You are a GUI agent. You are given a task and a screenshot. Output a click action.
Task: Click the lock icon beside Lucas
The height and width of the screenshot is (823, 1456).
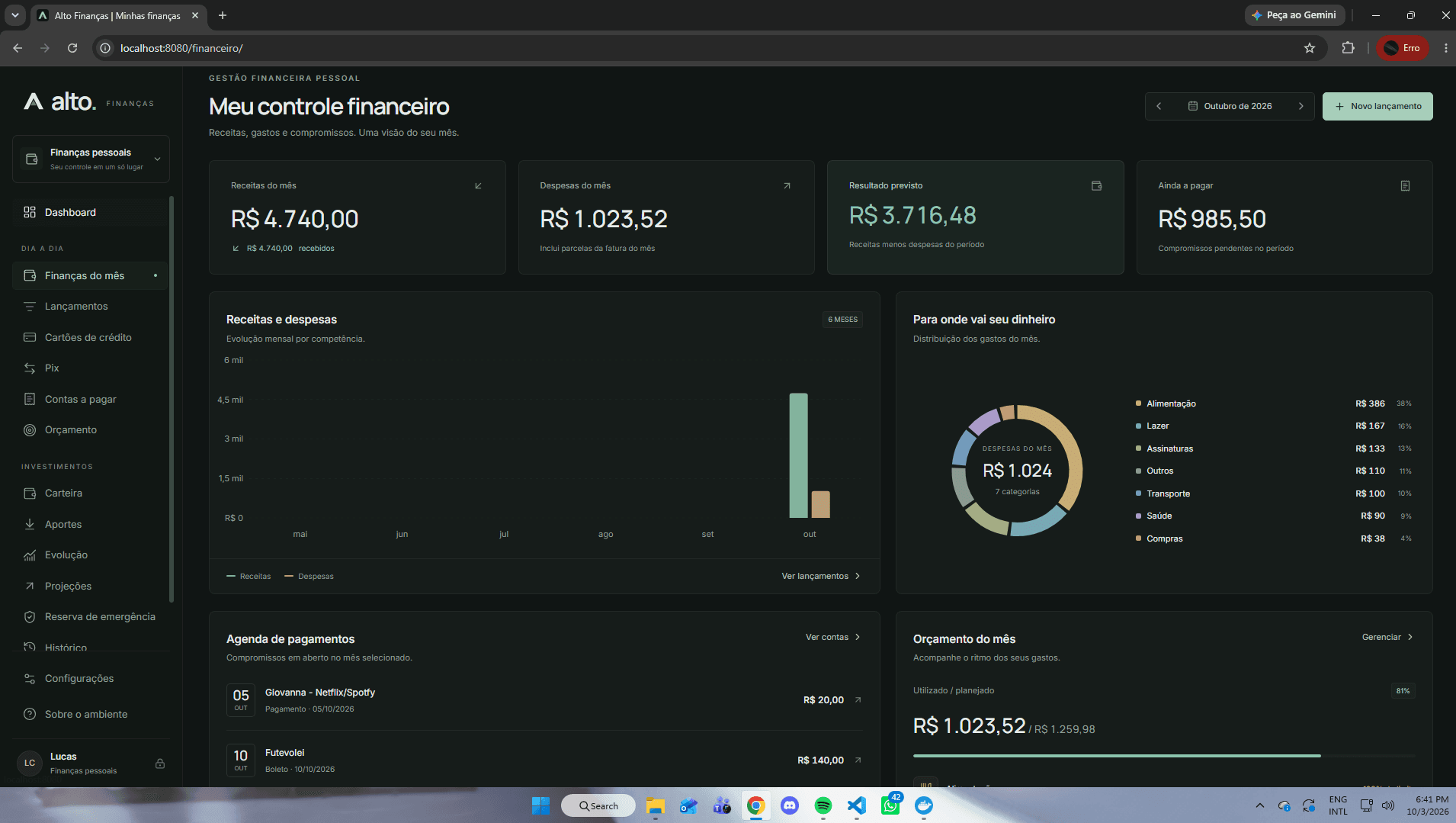point(160,764)
